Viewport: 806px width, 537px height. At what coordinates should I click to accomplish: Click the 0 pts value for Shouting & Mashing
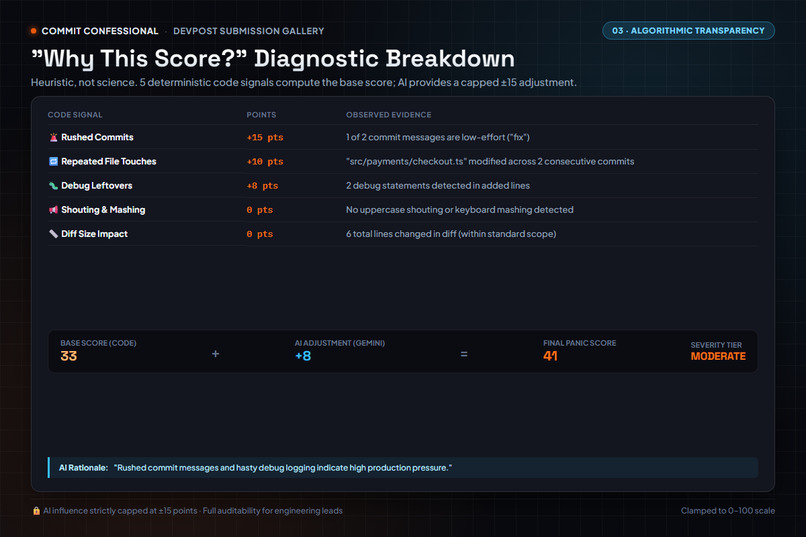pyautogui.click(x=260, y=210)
